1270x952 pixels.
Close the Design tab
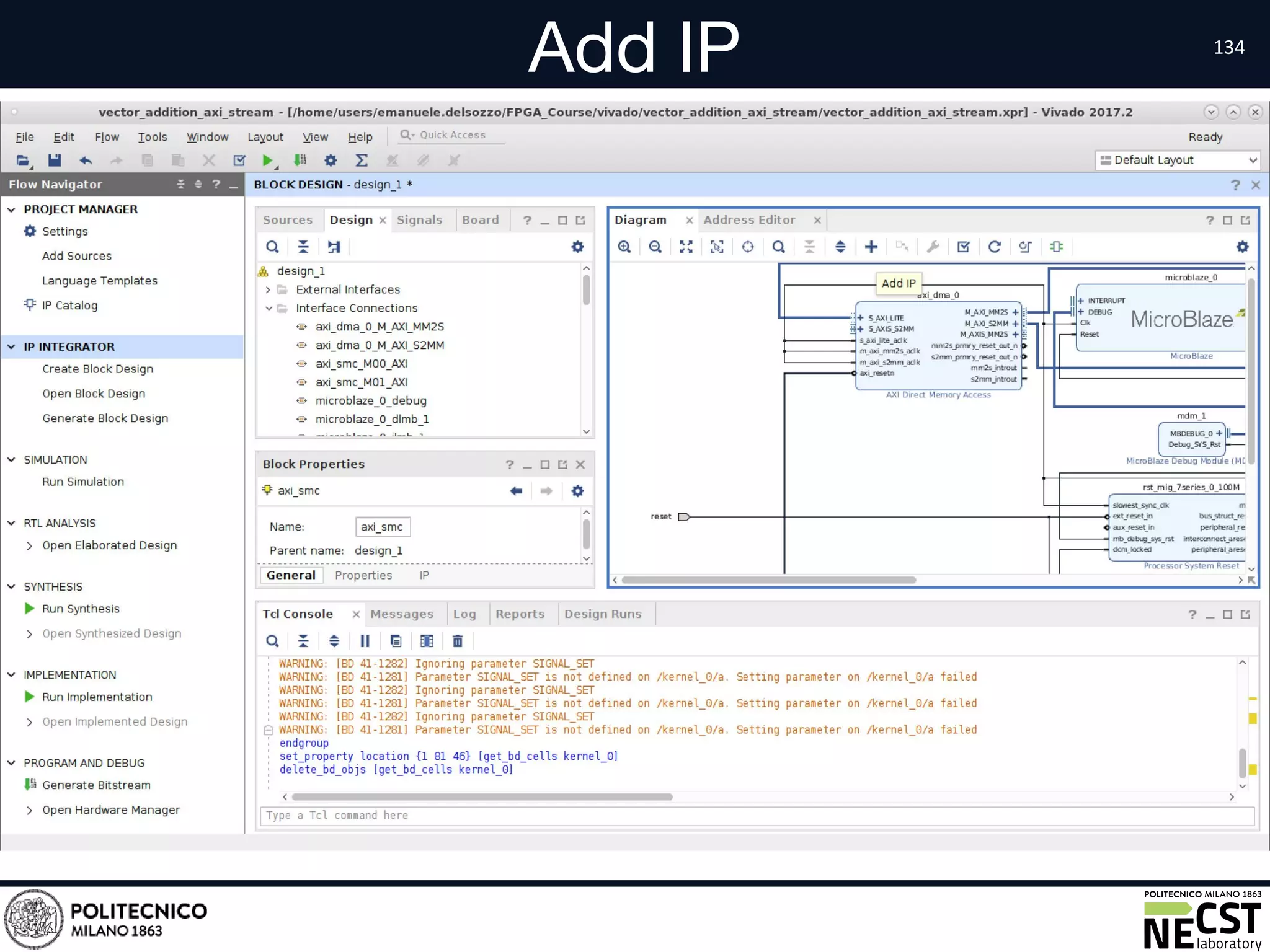click(383, 221)
